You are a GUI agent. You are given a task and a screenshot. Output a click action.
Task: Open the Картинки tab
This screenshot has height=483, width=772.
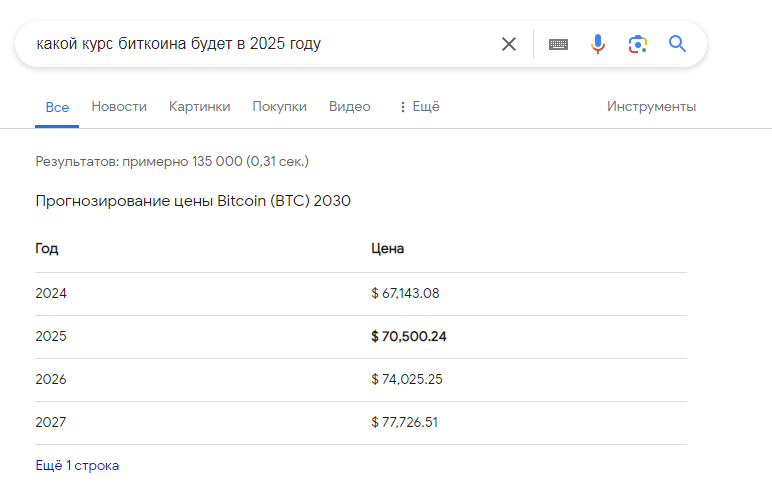[x=199, y=106]
